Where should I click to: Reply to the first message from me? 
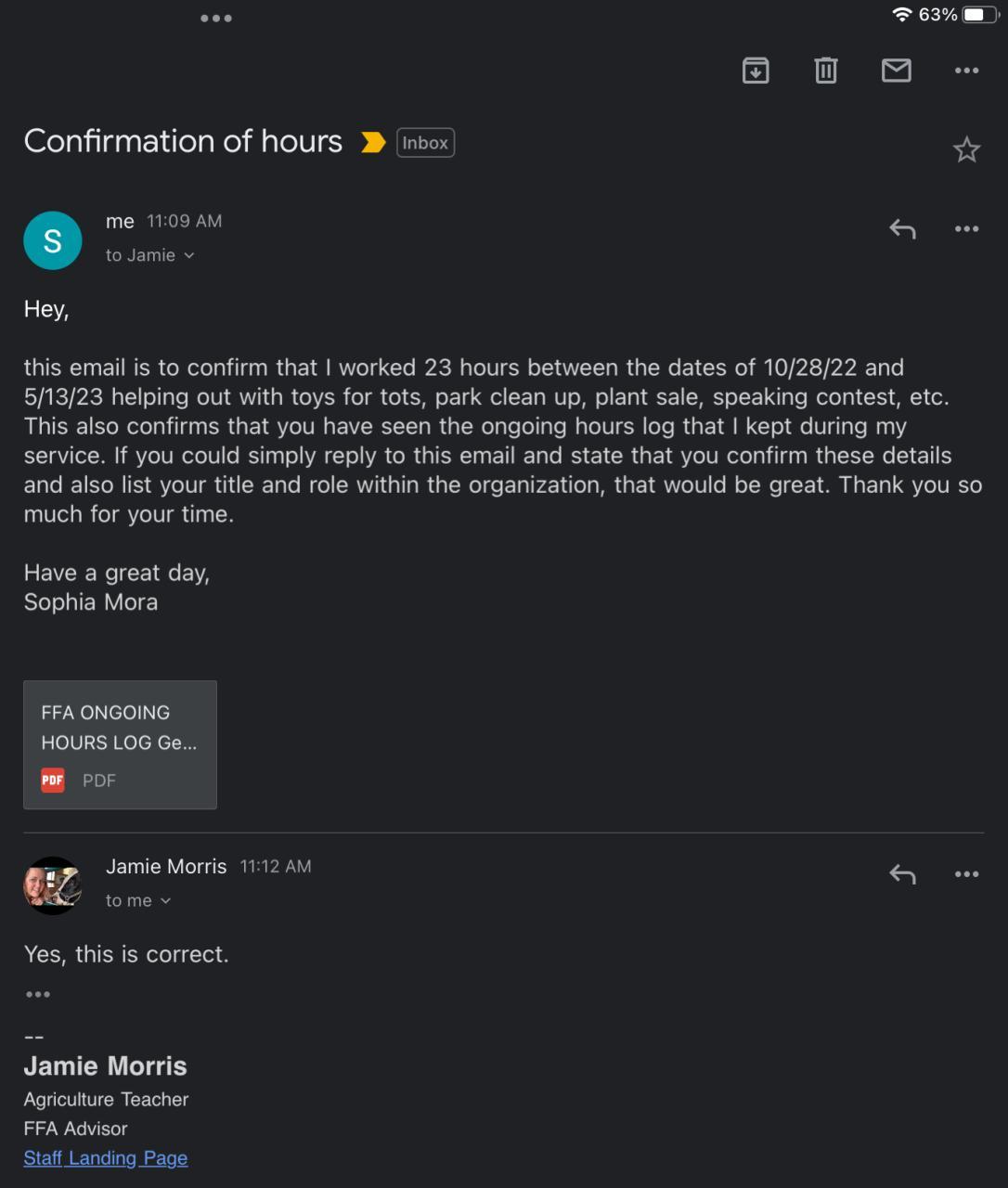[902, 228]
